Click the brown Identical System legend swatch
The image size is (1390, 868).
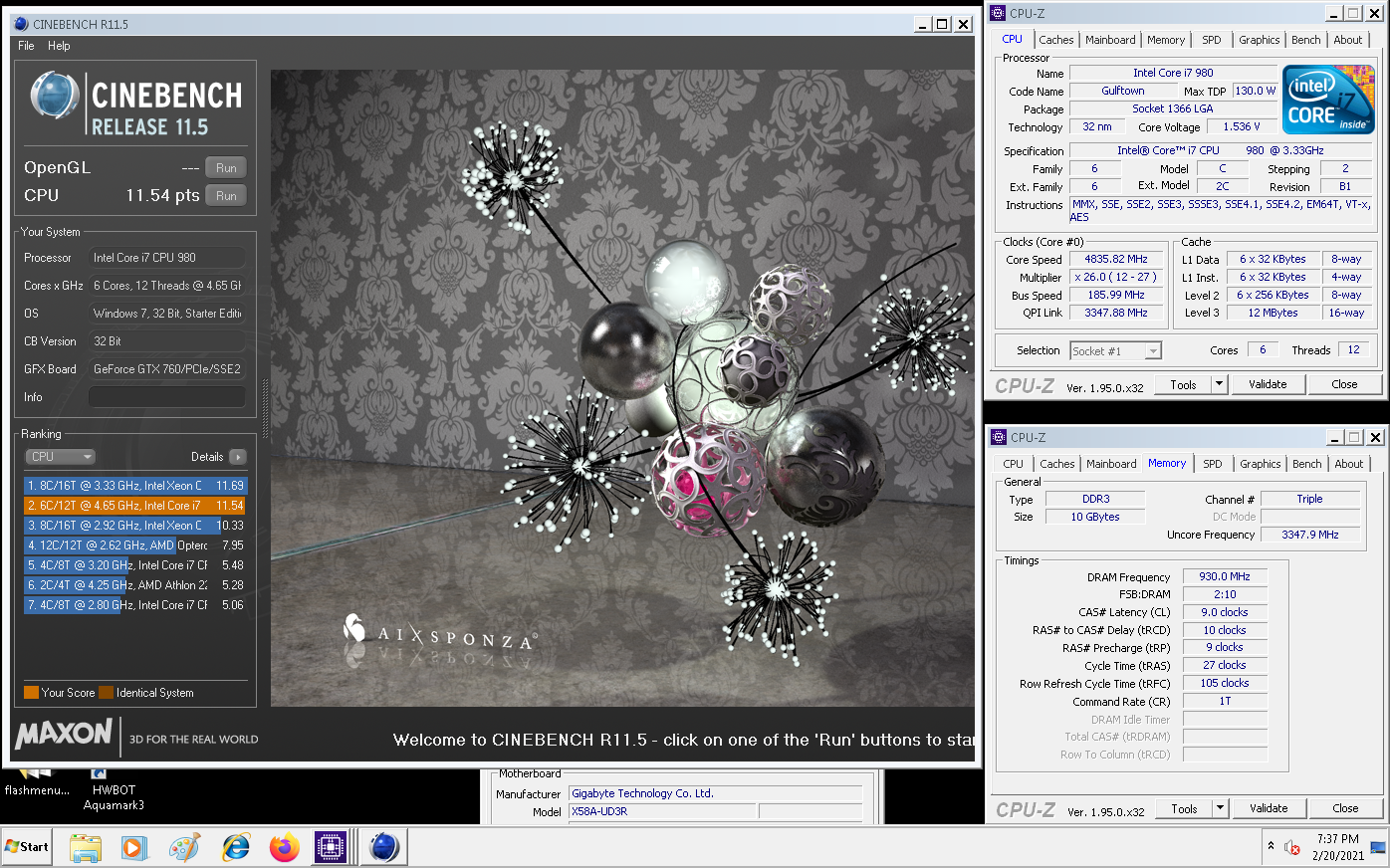point(106,693)
